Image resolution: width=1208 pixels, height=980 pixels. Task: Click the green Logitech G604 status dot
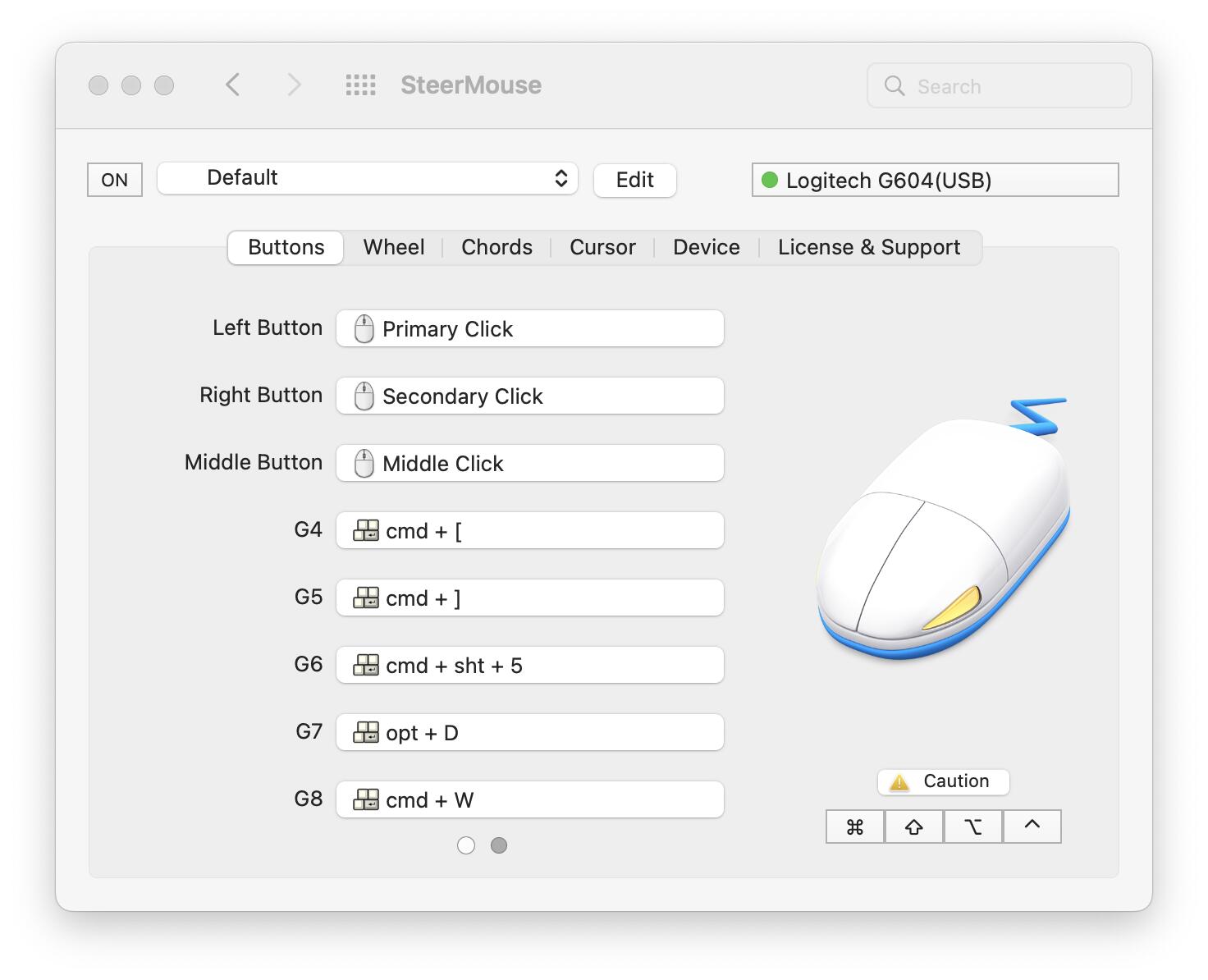[770, 180]
